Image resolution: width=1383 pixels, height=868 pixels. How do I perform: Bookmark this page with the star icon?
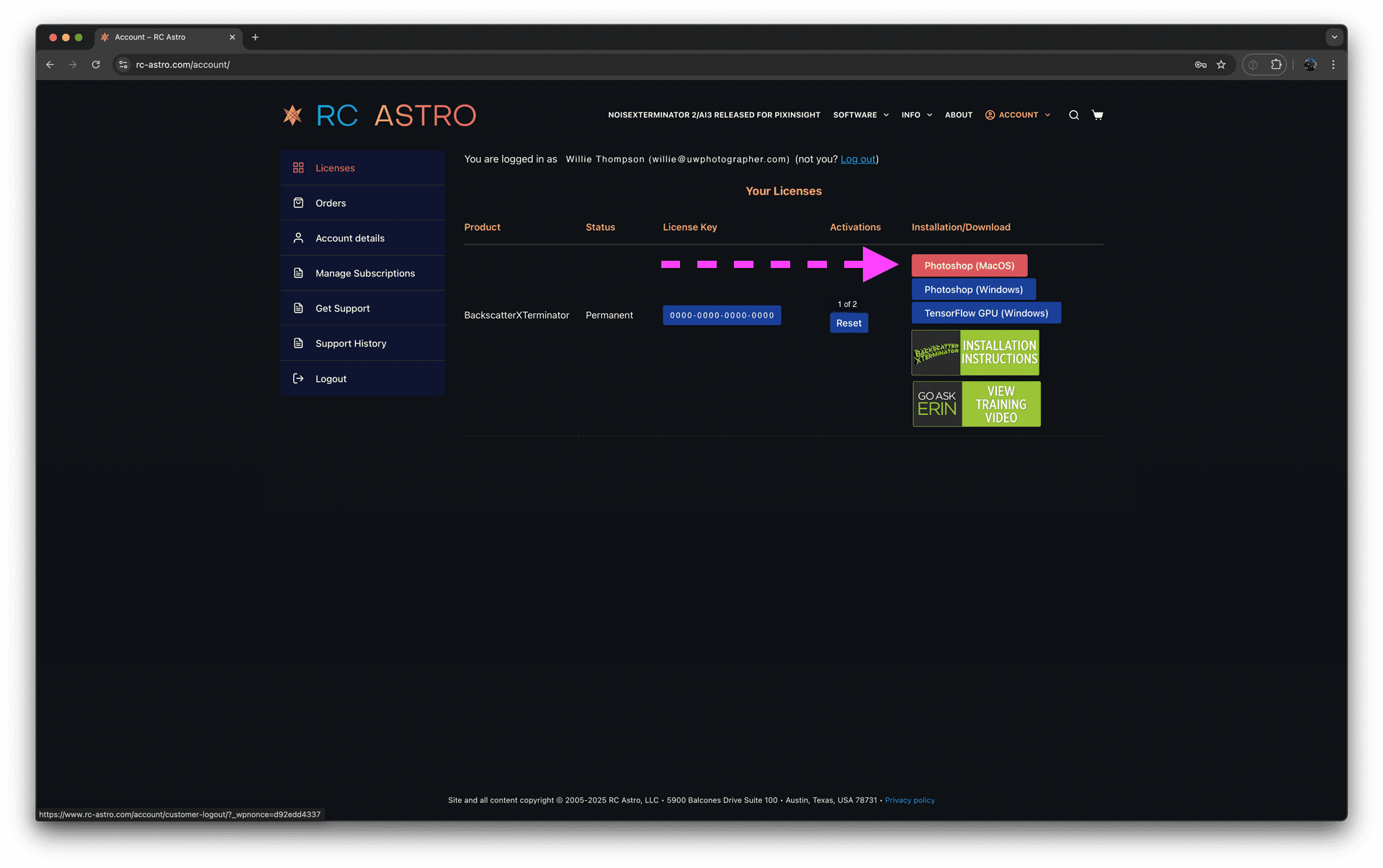click(x=1221, y=65)
